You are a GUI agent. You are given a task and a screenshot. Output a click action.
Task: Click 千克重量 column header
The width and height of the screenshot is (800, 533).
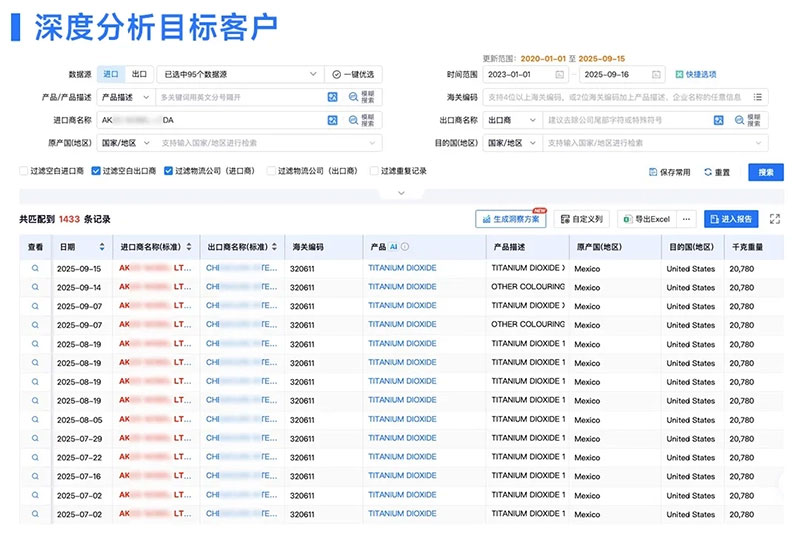[x=747, y=247]
